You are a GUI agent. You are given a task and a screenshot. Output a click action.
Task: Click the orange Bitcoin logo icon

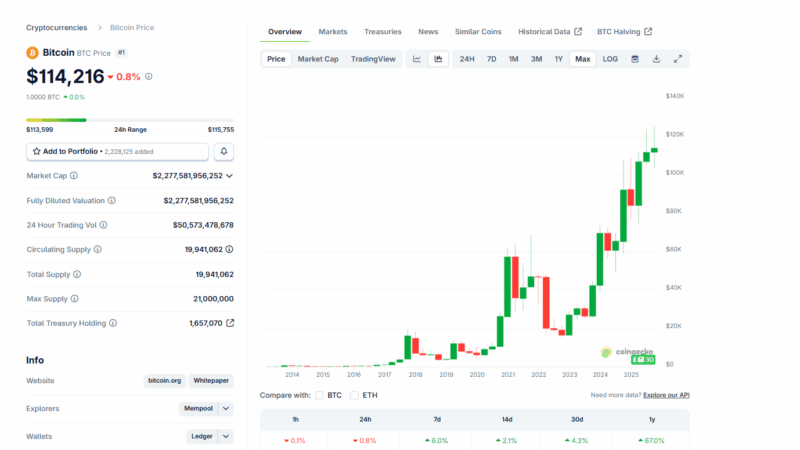32,53
